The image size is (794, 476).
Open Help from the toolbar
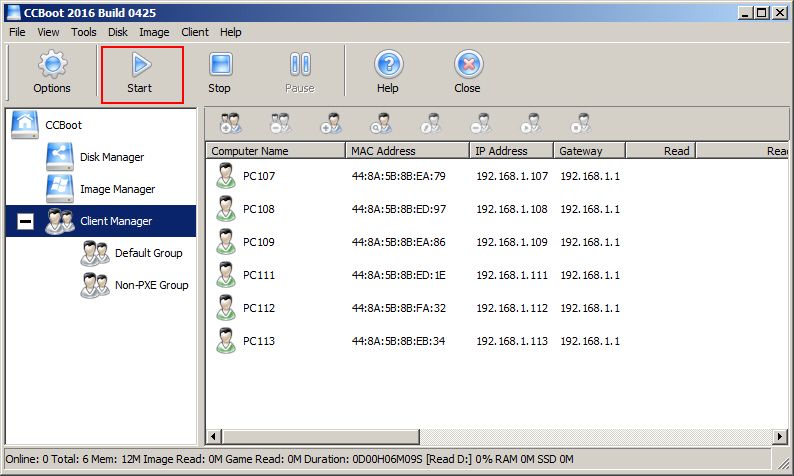coord(388,72)
